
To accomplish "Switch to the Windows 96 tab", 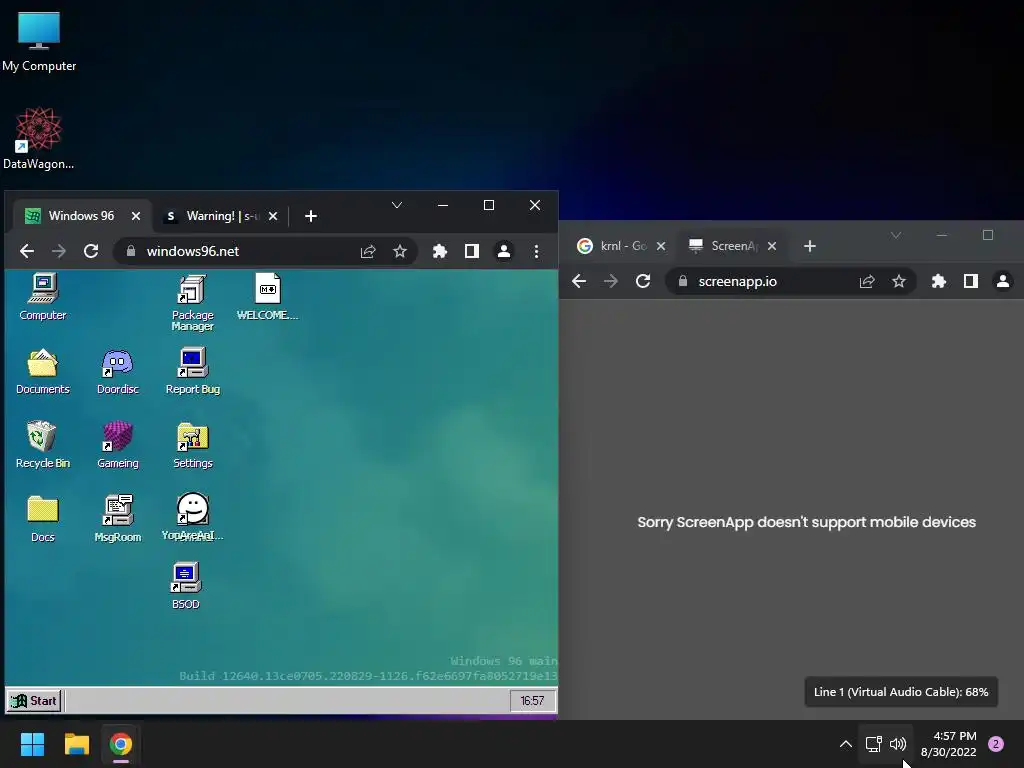I will 82,216.
